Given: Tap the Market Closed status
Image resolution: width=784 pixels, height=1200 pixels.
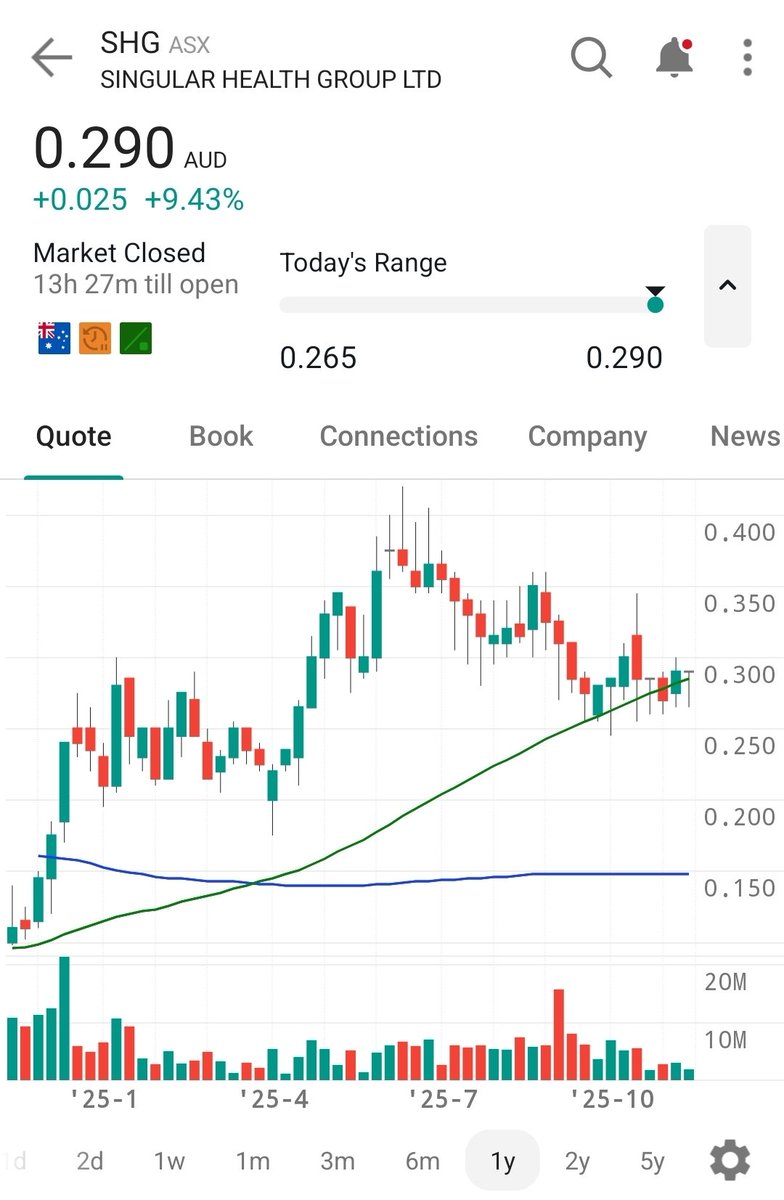Looking at the screenshot, I should [119, 253].
